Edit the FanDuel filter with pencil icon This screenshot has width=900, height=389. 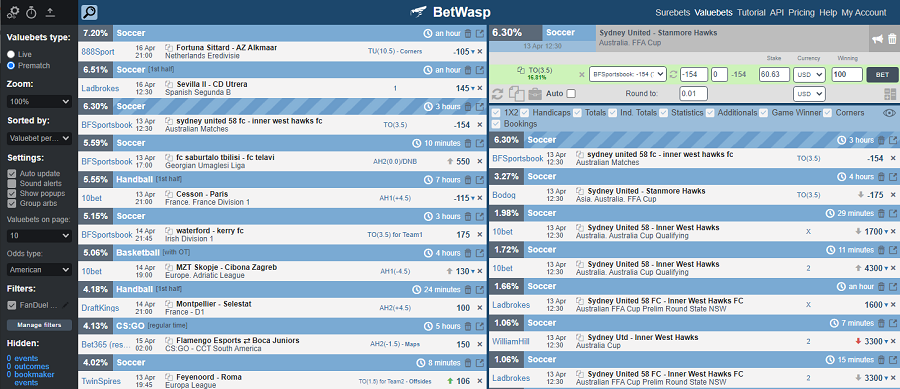[65, 305]
